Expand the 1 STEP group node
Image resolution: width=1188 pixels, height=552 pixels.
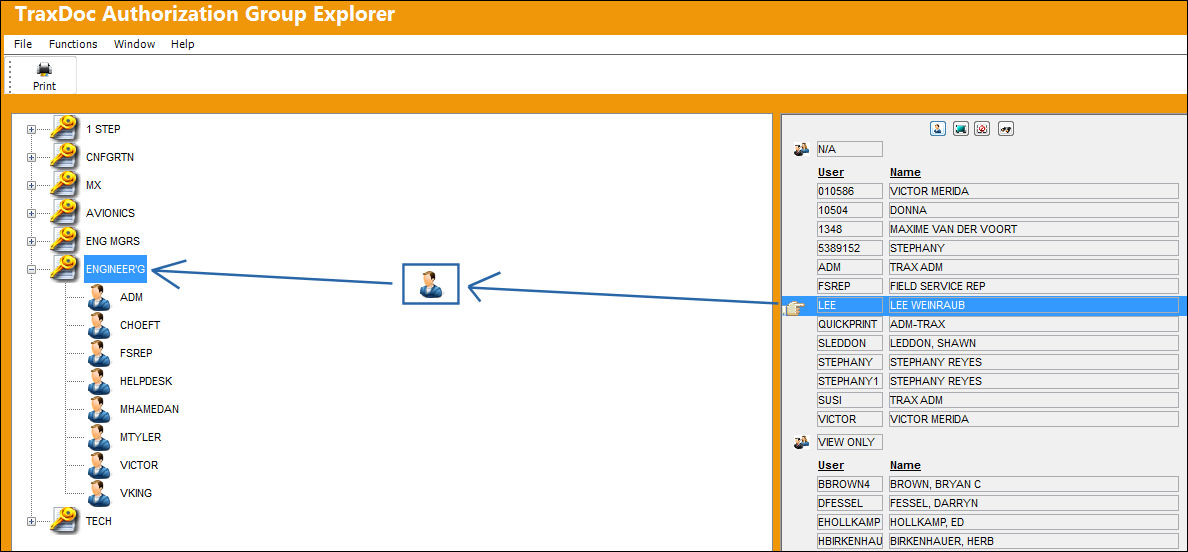(x=31, y=129)
